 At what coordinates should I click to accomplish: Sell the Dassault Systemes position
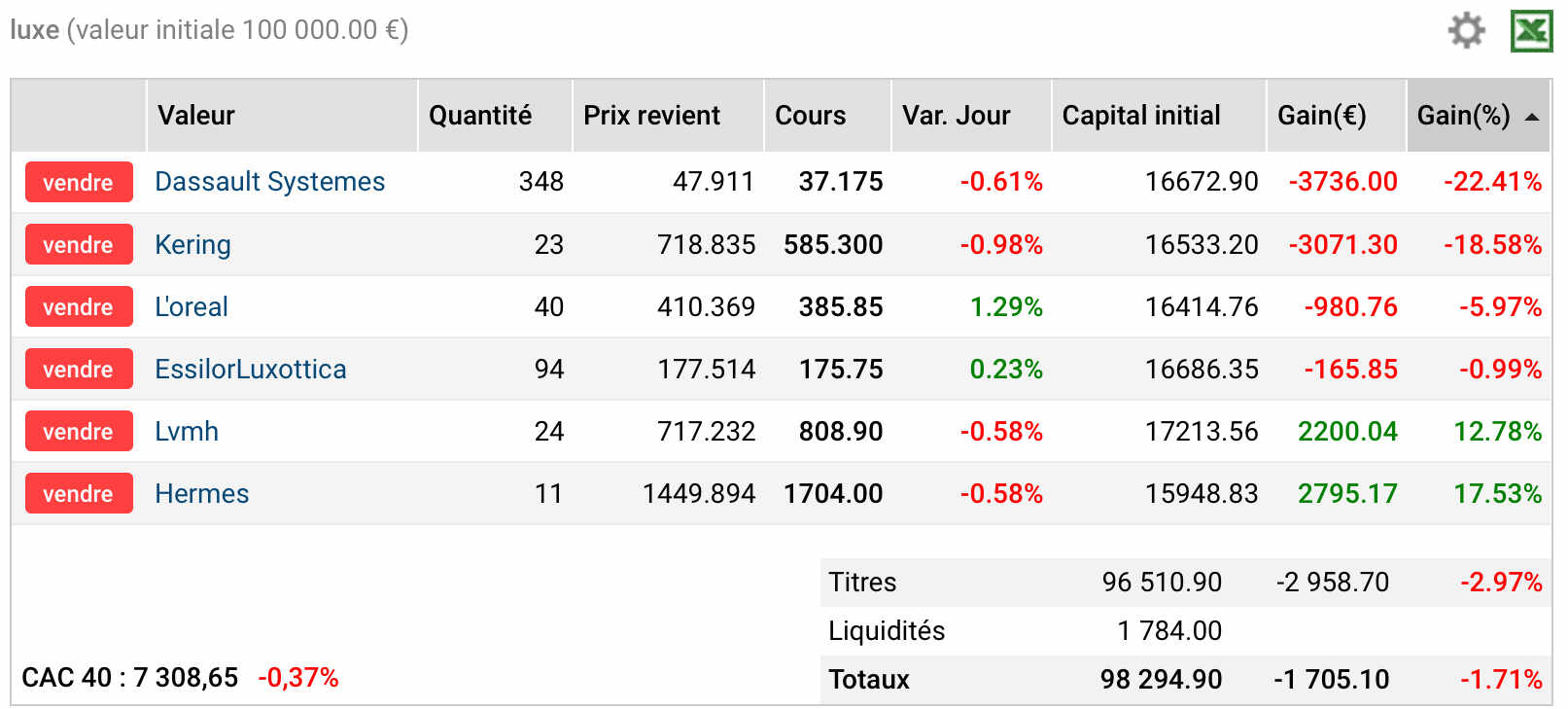(79, 182)
